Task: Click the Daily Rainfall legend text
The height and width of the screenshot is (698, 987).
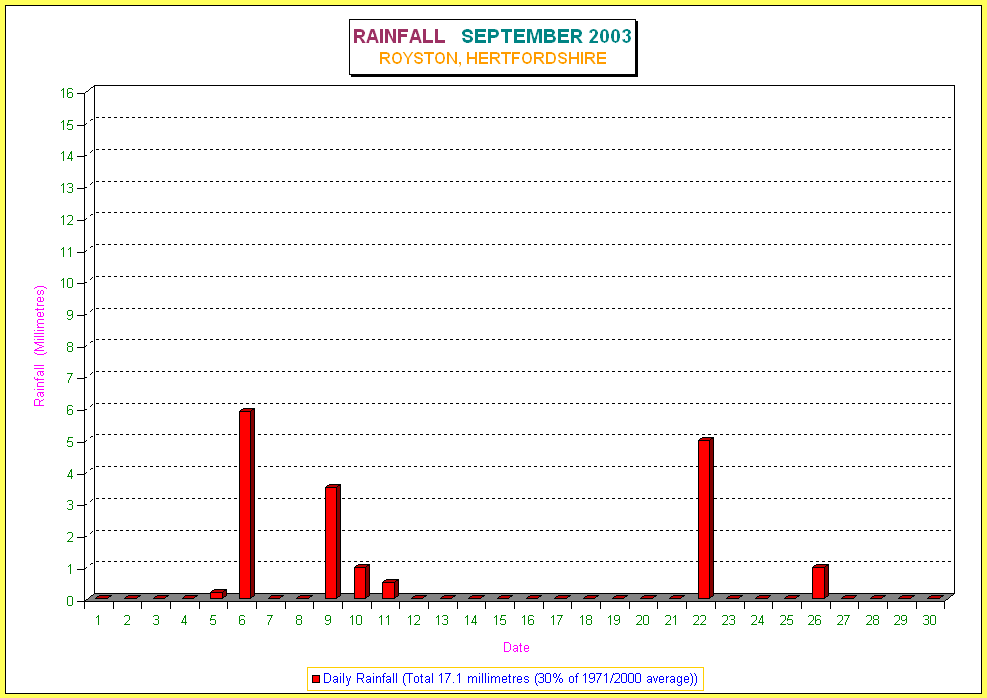Action: (510, 679)
